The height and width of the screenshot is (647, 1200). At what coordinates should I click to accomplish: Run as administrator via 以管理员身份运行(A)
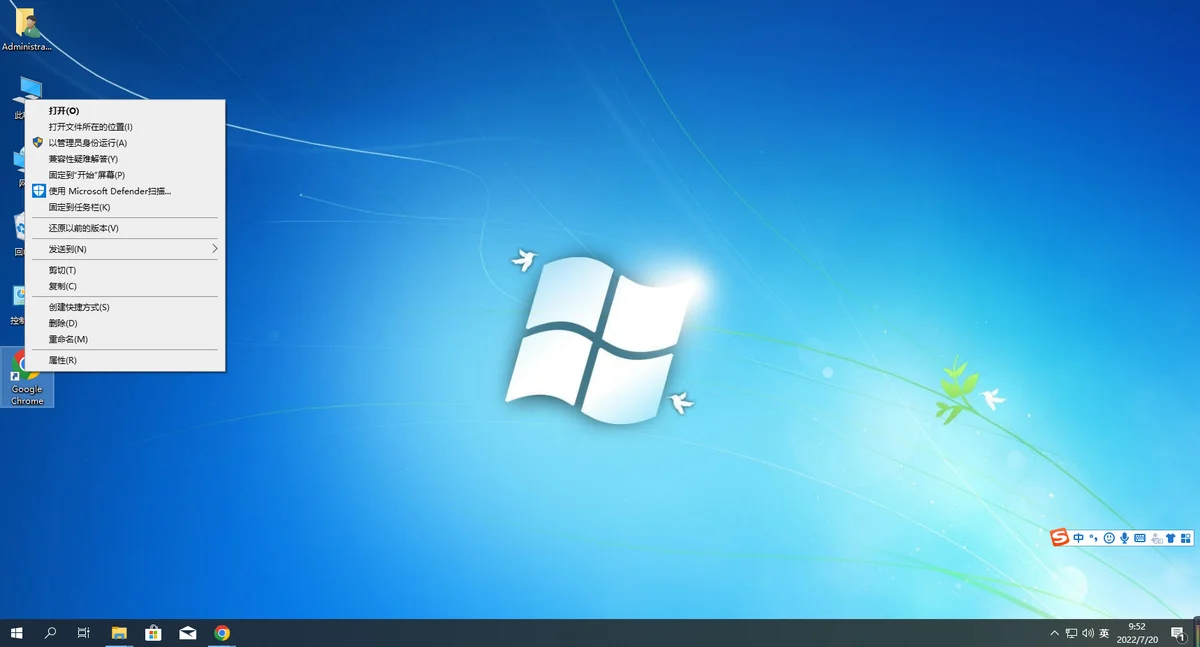coord(125,143)
